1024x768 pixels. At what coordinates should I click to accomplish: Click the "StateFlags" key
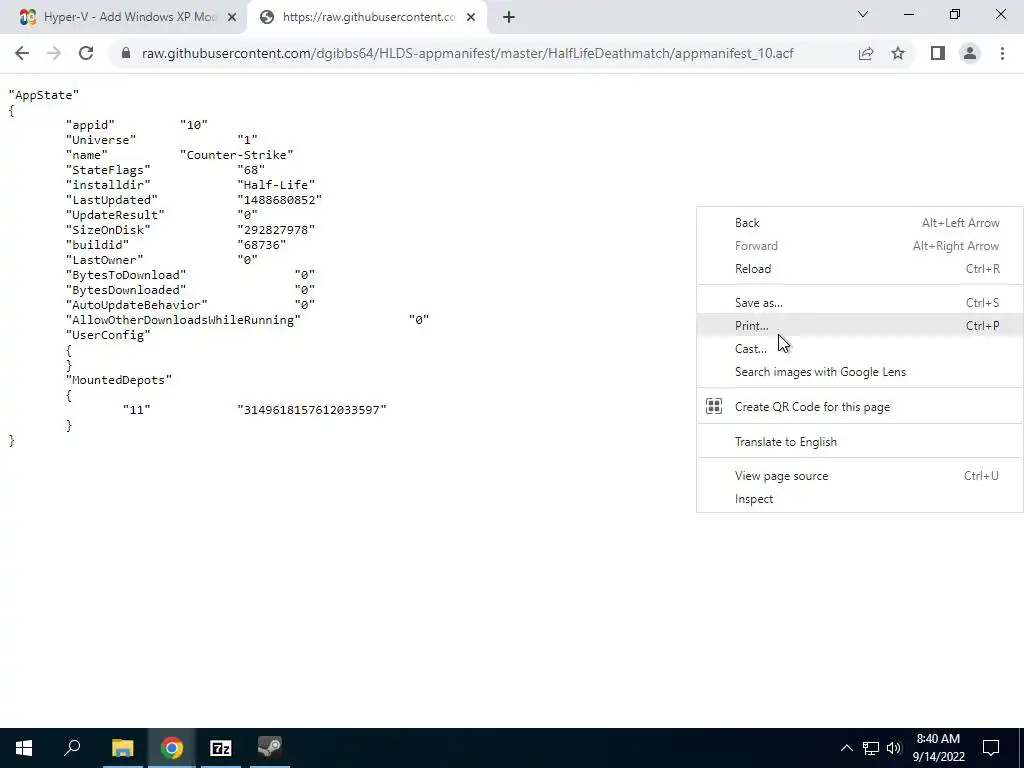[108, 170]
